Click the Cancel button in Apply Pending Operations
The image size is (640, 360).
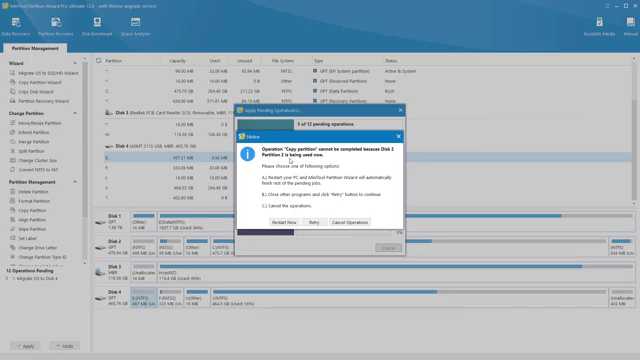pyautogui.click(x=388, y=248)
